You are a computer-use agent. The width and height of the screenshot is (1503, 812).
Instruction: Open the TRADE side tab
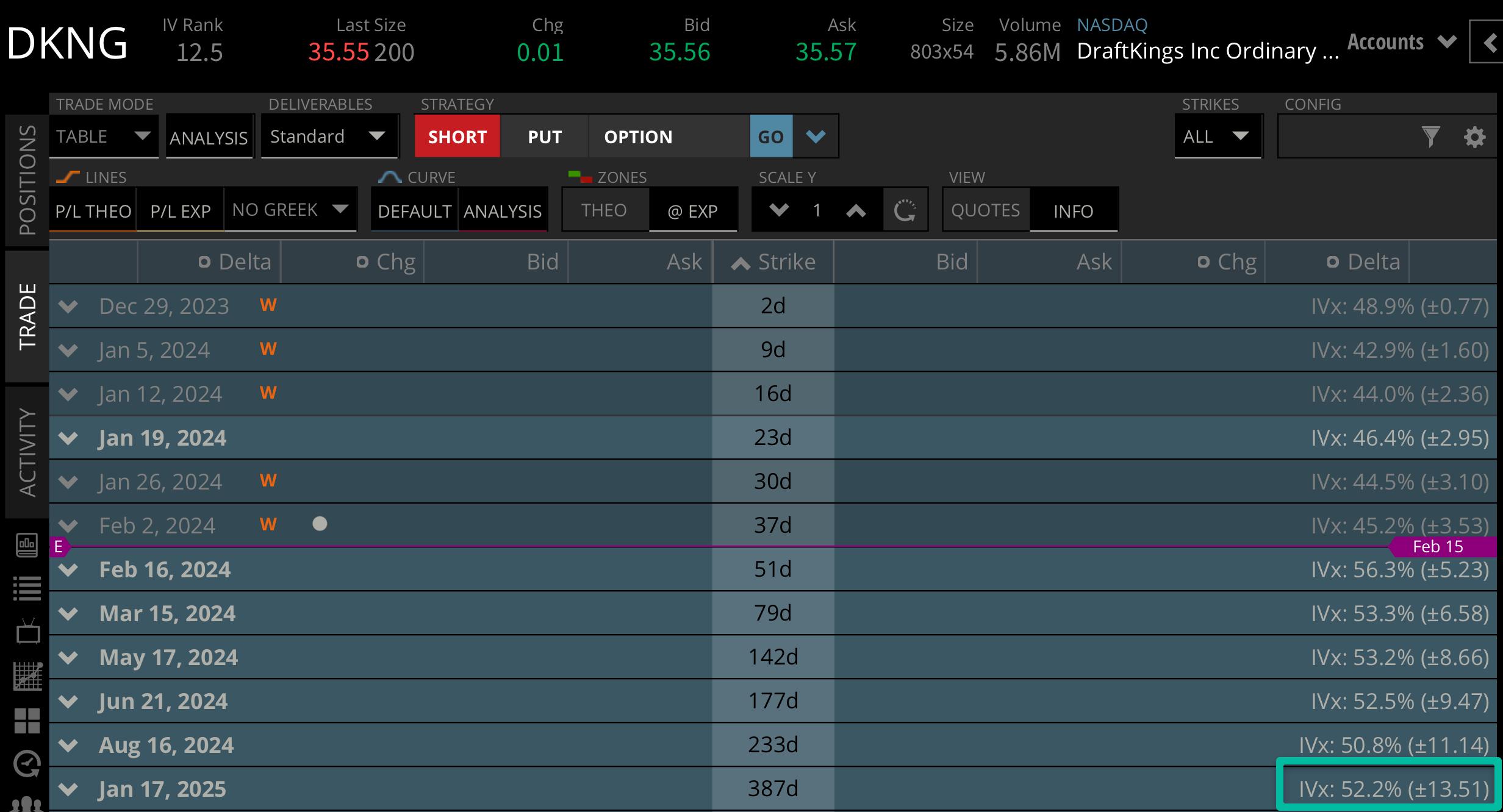click(27, 316)
